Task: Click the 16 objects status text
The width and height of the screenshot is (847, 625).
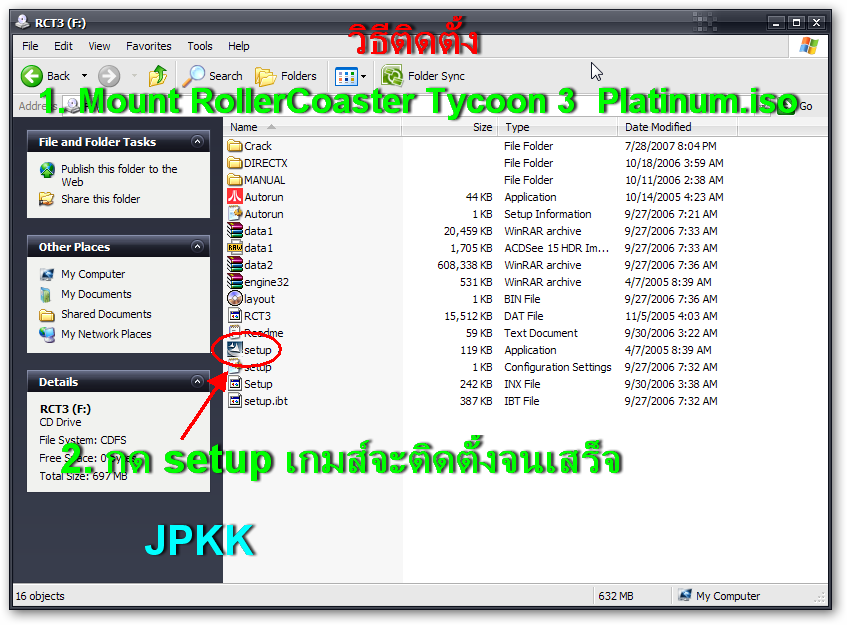Action: pos(40,596)
